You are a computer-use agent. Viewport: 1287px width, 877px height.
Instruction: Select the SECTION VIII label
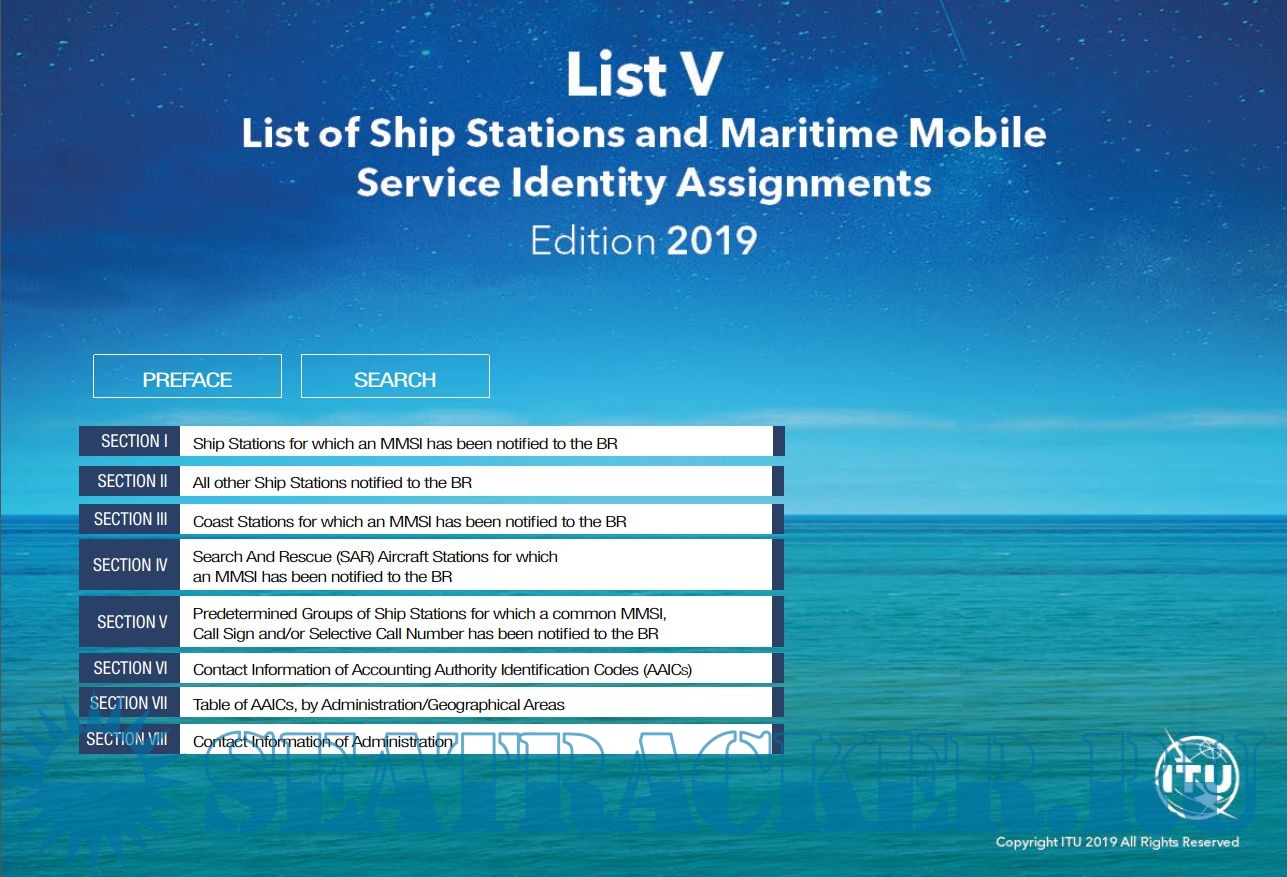[129, 738]
